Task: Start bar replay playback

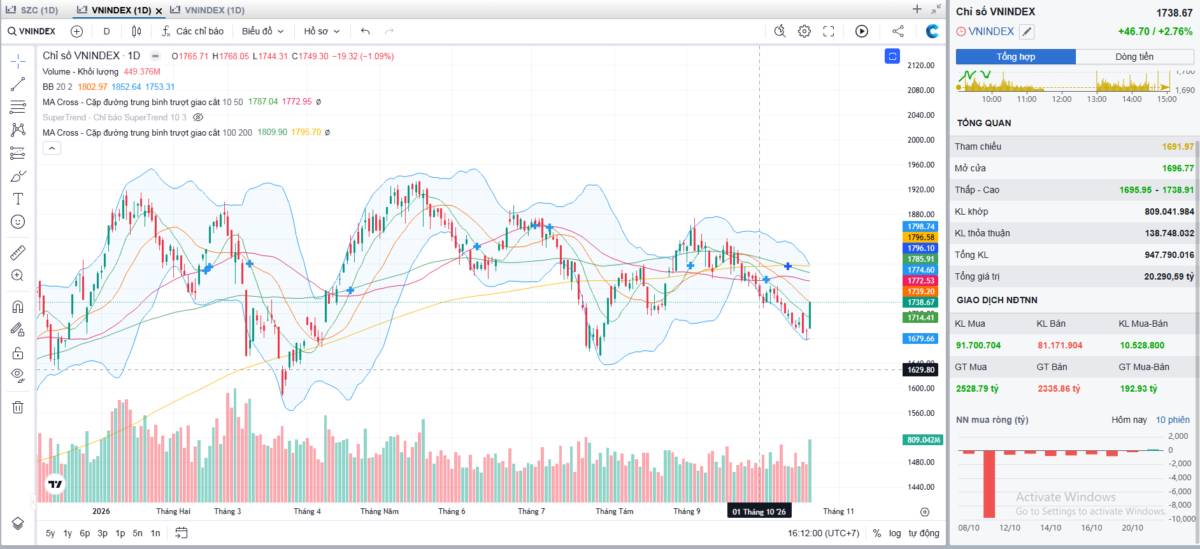Action: [862, 31]
